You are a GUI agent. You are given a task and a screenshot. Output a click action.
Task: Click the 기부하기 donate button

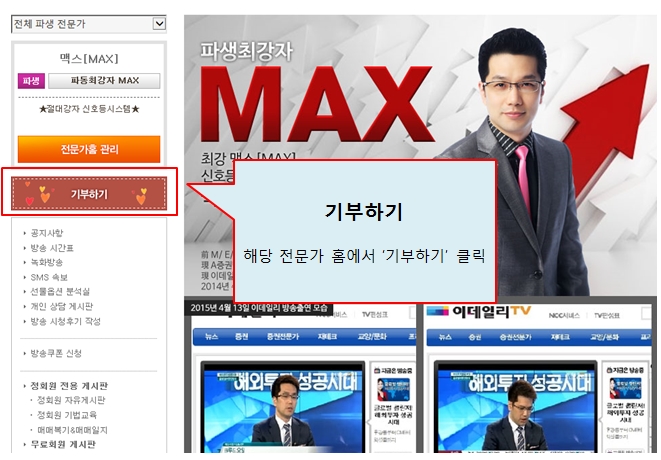pos(89,194)
